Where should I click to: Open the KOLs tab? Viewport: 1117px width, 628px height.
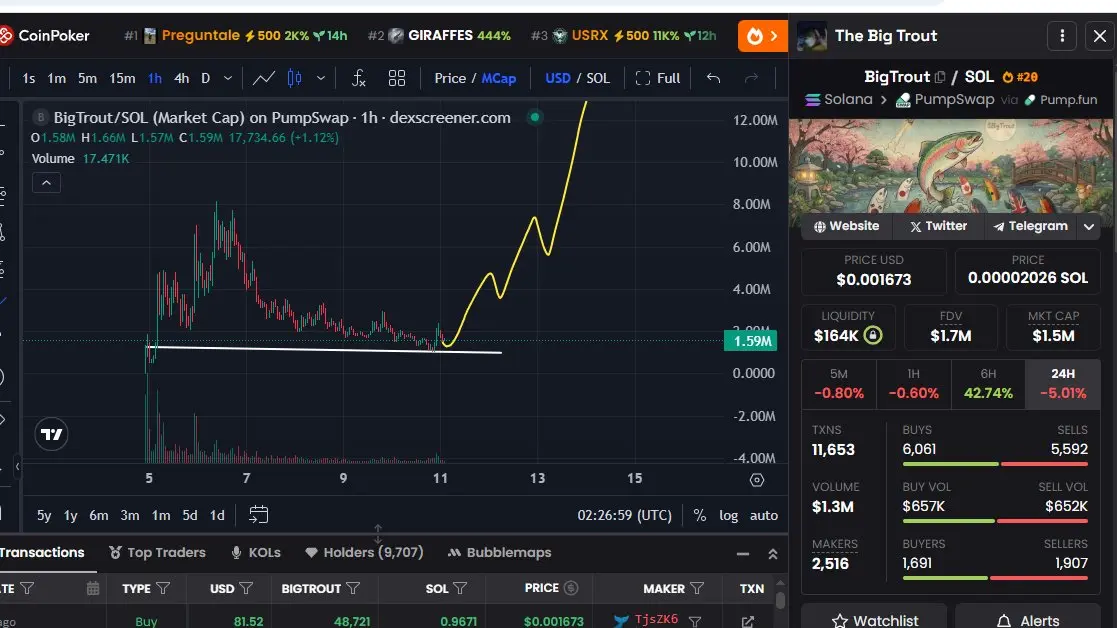point(256,553)
